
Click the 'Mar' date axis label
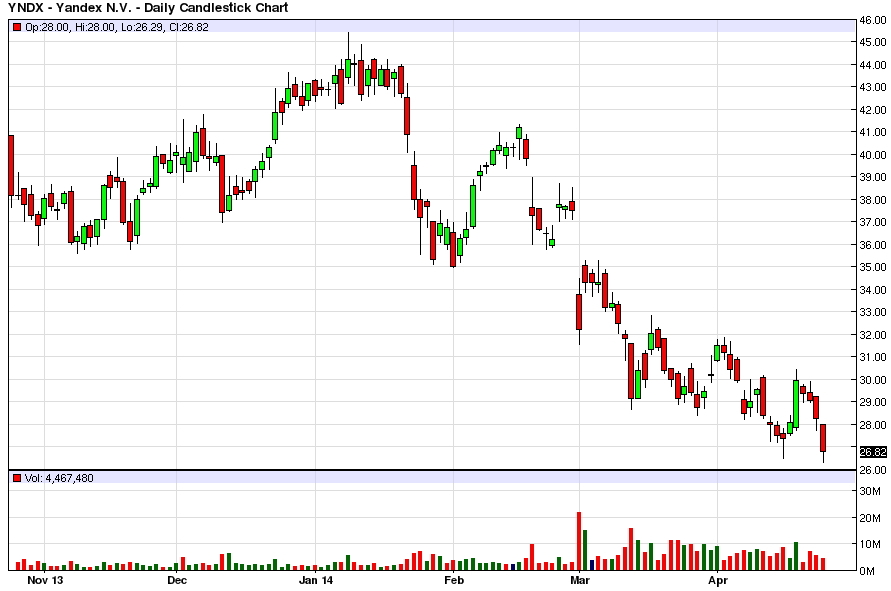point(580,580)
